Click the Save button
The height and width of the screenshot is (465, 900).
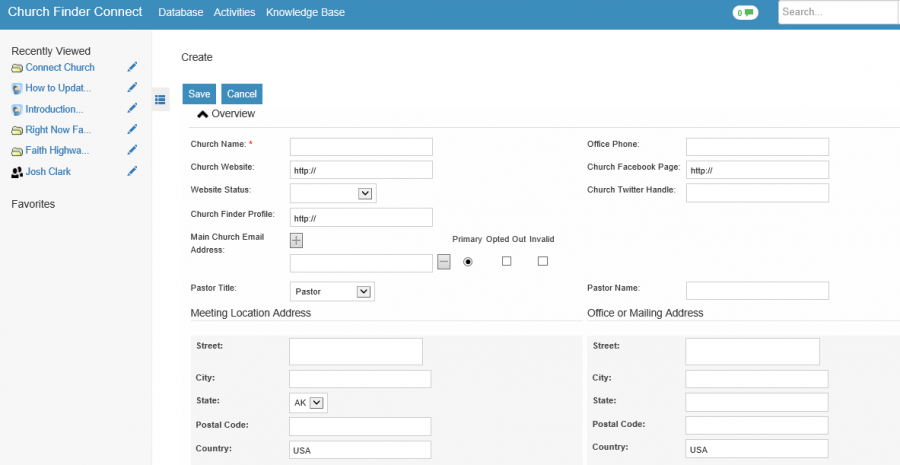click(x=199, y=94)
